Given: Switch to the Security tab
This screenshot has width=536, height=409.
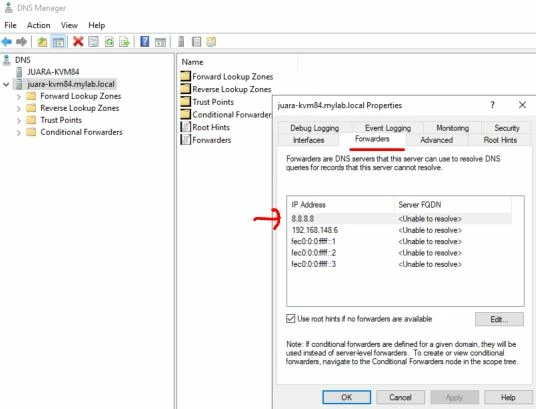Looking at the screenshot, I should (507, 128).
